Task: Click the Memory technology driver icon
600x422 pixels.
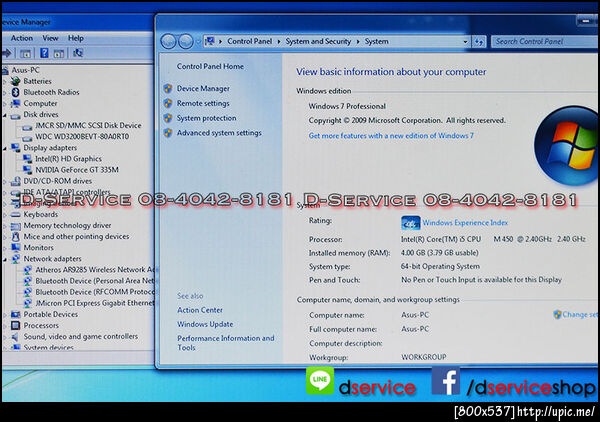Action: [16, 226]
